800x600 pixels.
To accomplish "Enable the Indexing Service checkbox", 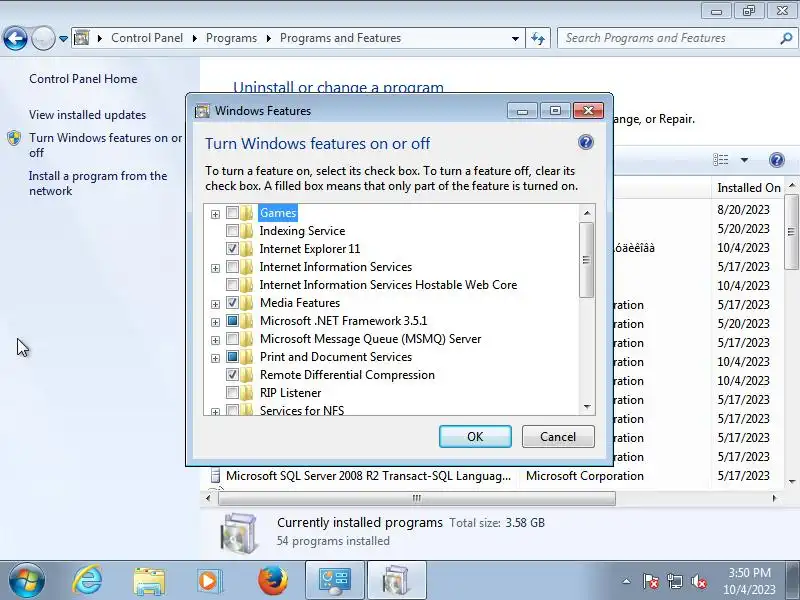I will (x=232, y=231).
